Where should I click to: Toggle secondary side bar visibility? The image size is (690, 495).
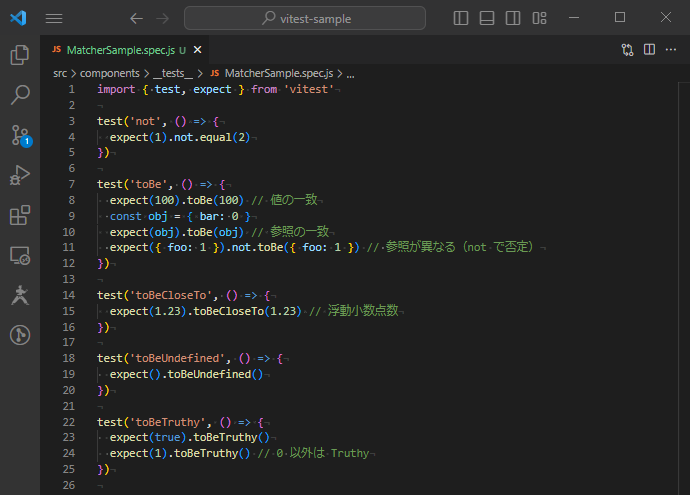(513, 18)
